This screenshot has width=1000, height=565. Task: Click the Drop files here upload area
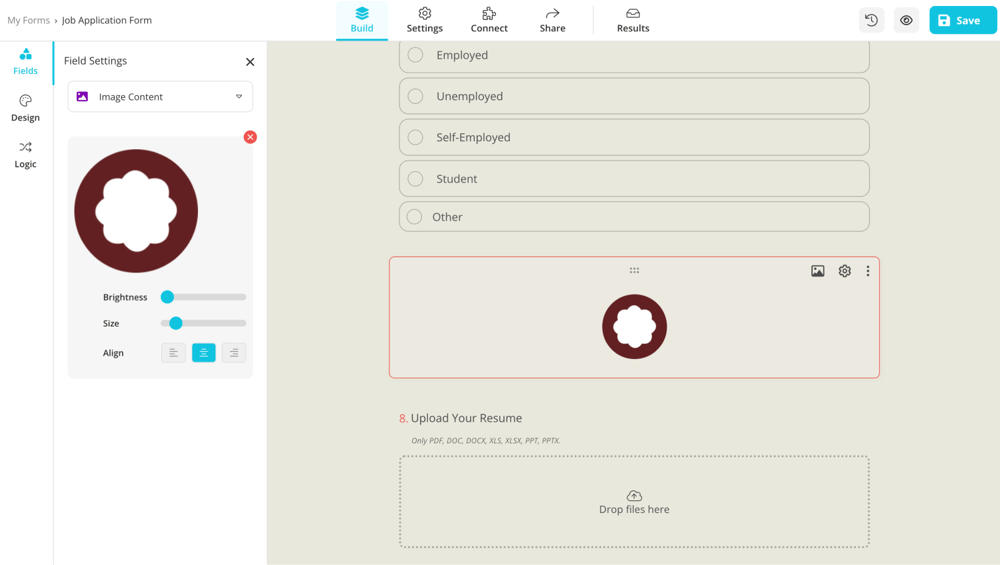click(x=634, y=502)
